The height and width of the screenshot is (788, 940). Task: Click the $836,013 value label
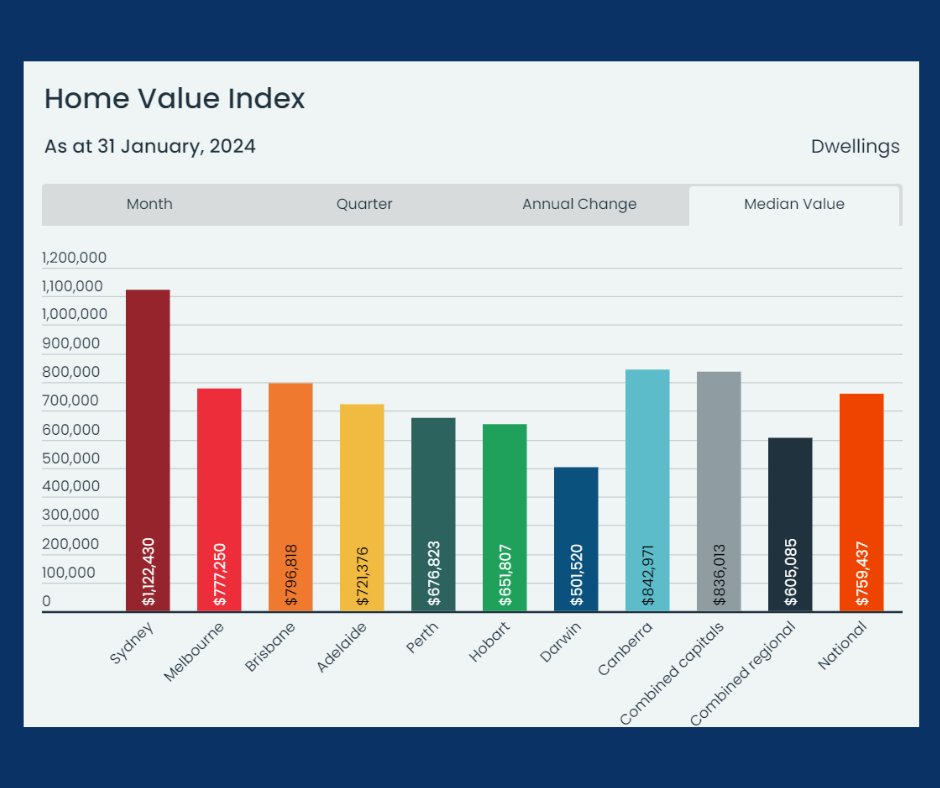(719, 575)
